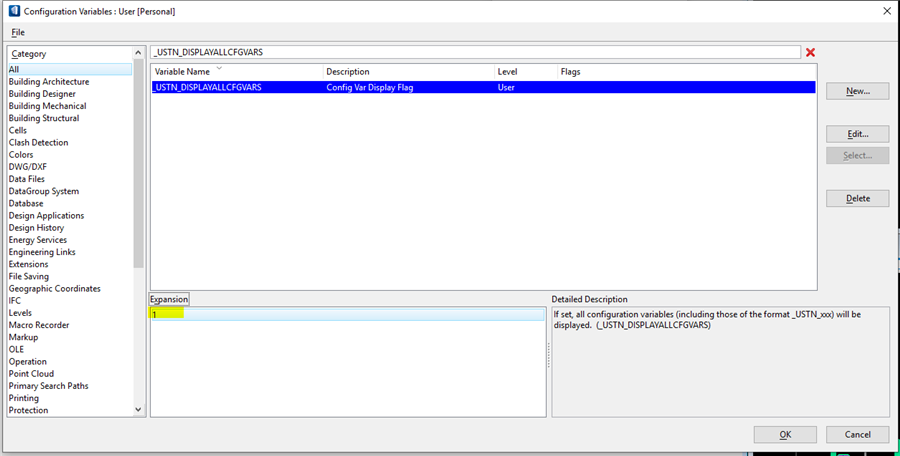Select the Operation category
Image resolution: width=900 pixels, height=456 pixels.
[x=28, y=361]
